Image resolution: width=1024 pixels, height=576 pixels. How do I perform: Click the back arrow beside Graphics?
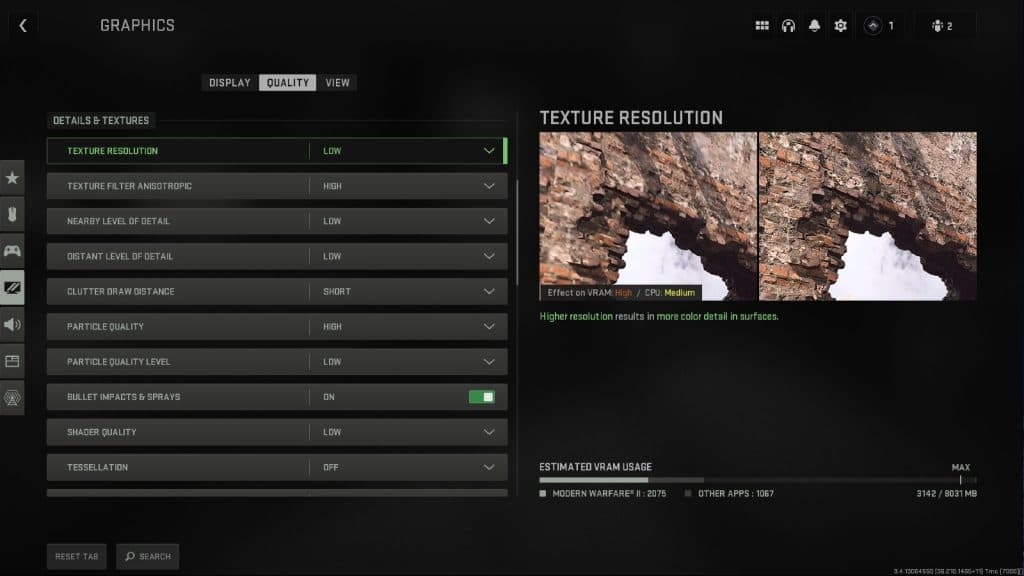tap(23, 26)
